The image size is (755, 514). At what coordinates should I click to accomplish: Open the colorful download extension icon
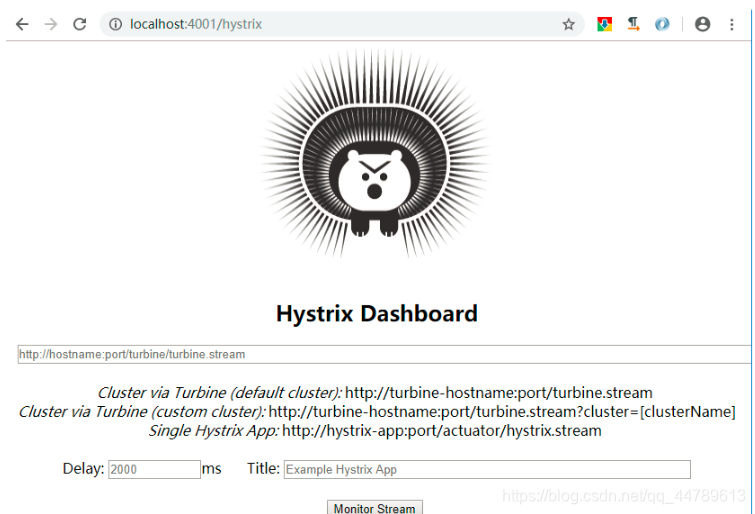coord(604,24)
